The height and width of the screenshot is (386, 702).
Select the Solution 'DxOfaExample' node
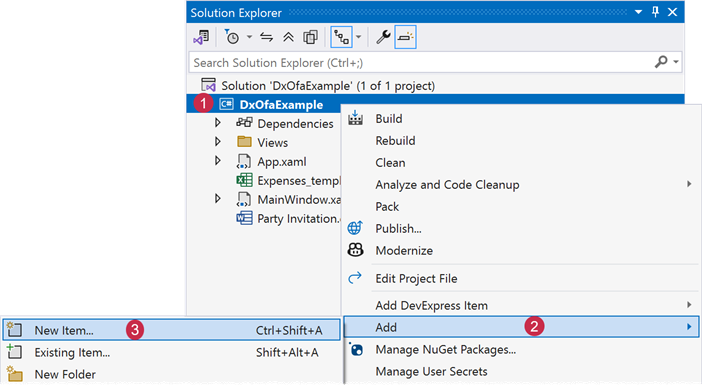[x=328, y=86]
